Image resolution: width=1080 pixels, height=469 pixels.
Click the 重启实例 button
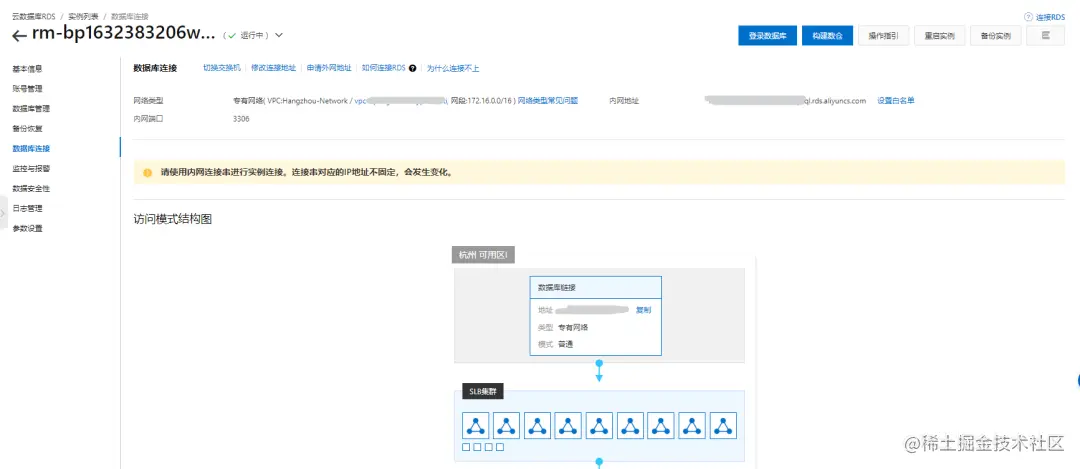939,36
